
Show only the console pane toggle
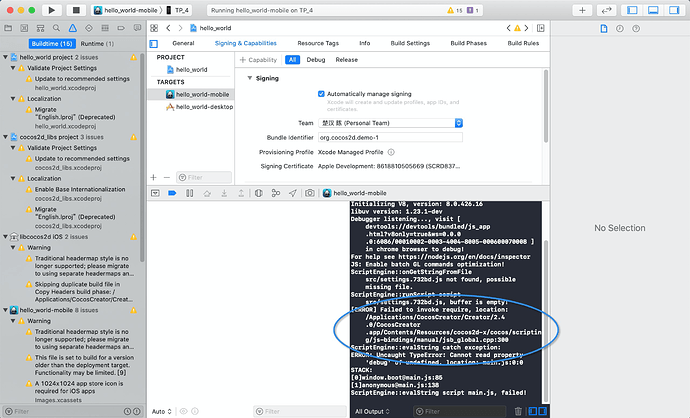click(543, 411)
